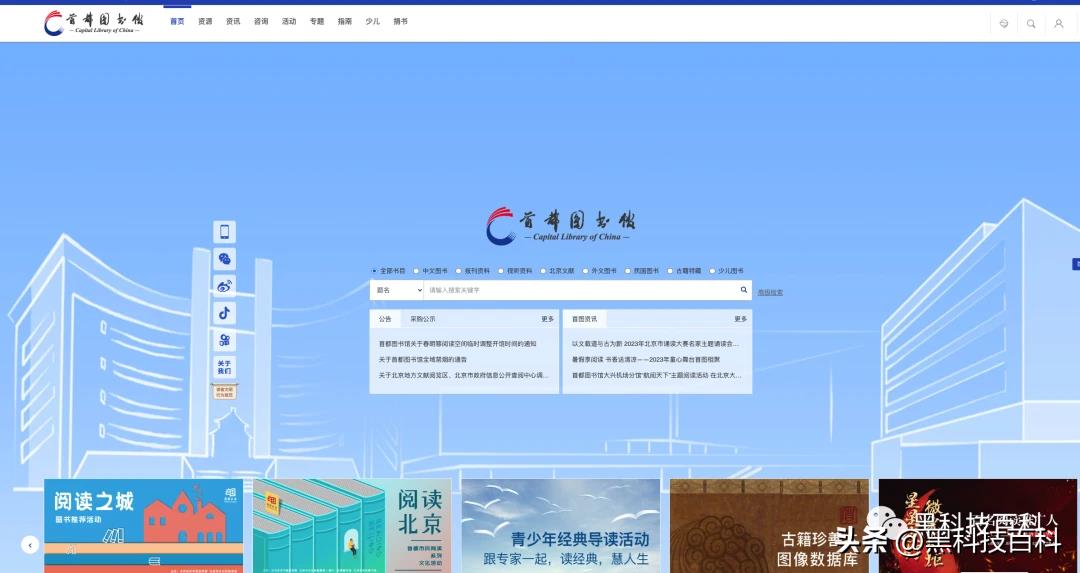Open the 少儿 nav item
This screenshot has height=573, width=1080.
point(373,21)
